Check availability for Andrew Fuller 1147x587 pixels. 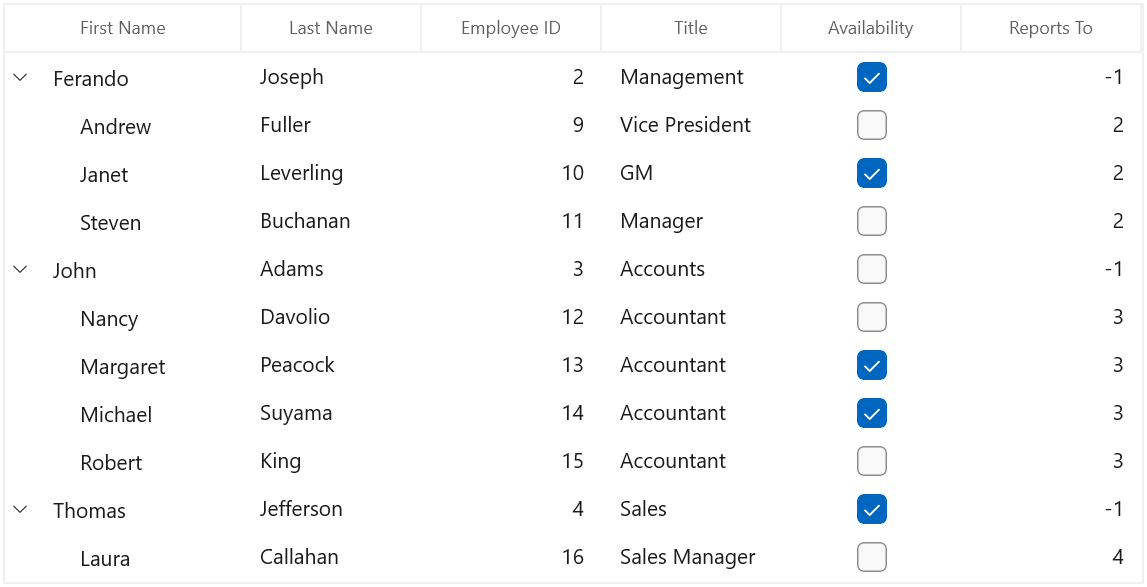click(871, 125)
